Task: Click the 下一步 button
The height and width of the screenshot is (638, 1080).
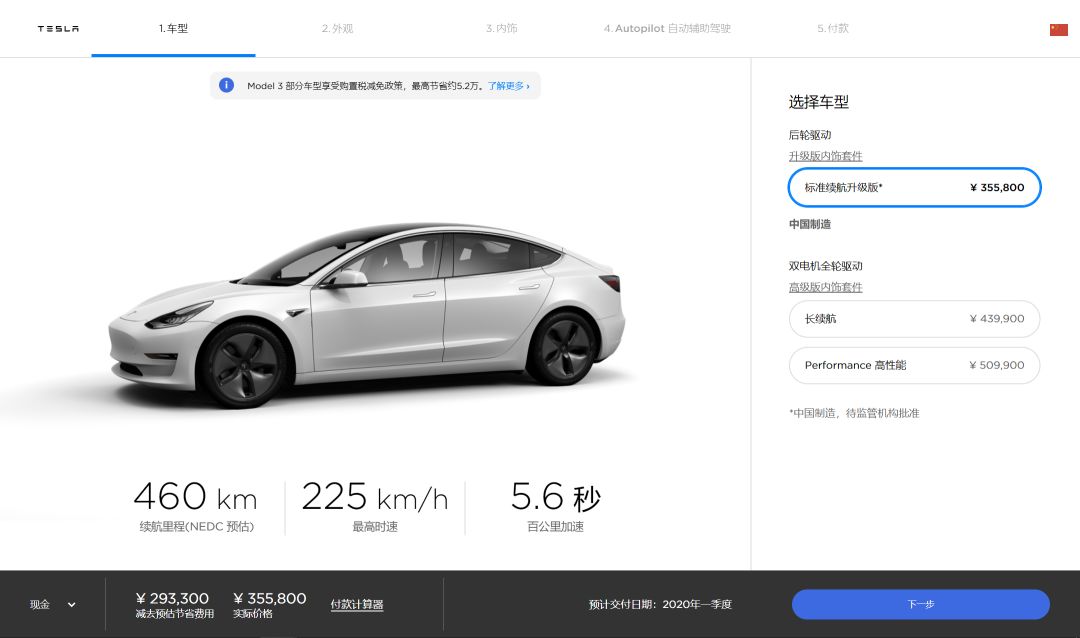Action: tap(920, 604)
